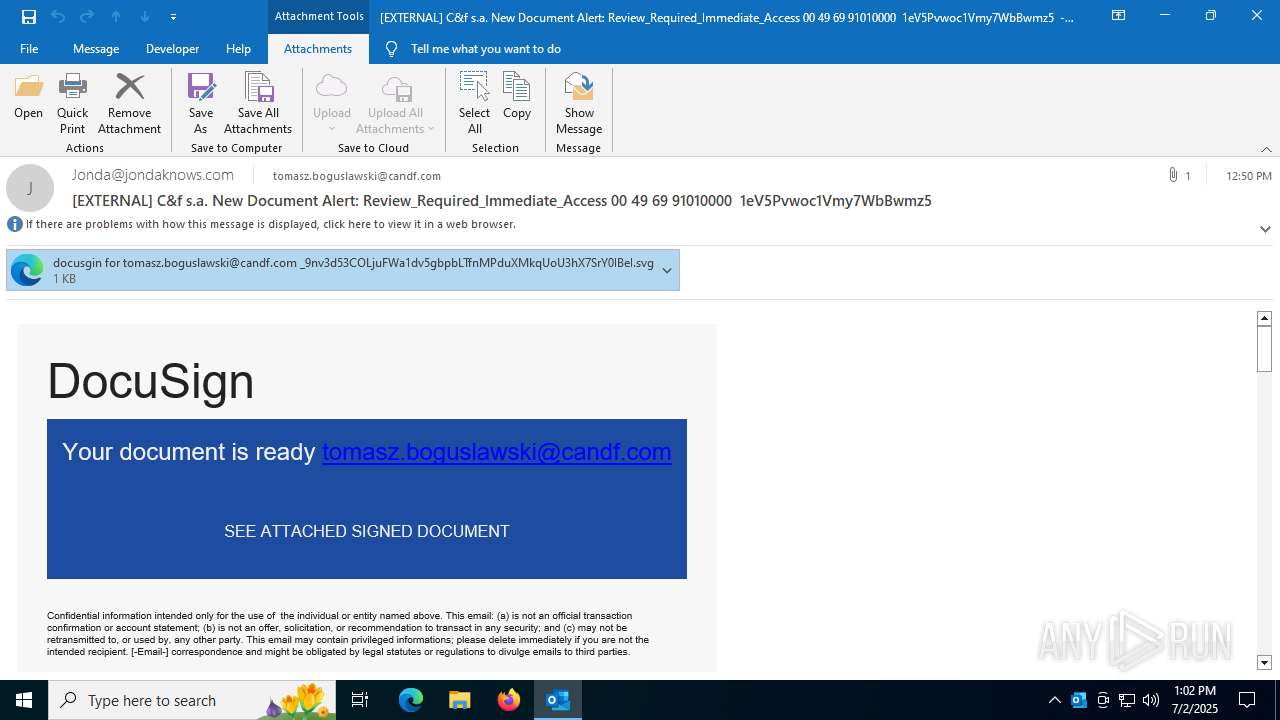Click the Ribbon Display Options icon
Screen dimensions: 1280x720
click(x=1118, y=16)
